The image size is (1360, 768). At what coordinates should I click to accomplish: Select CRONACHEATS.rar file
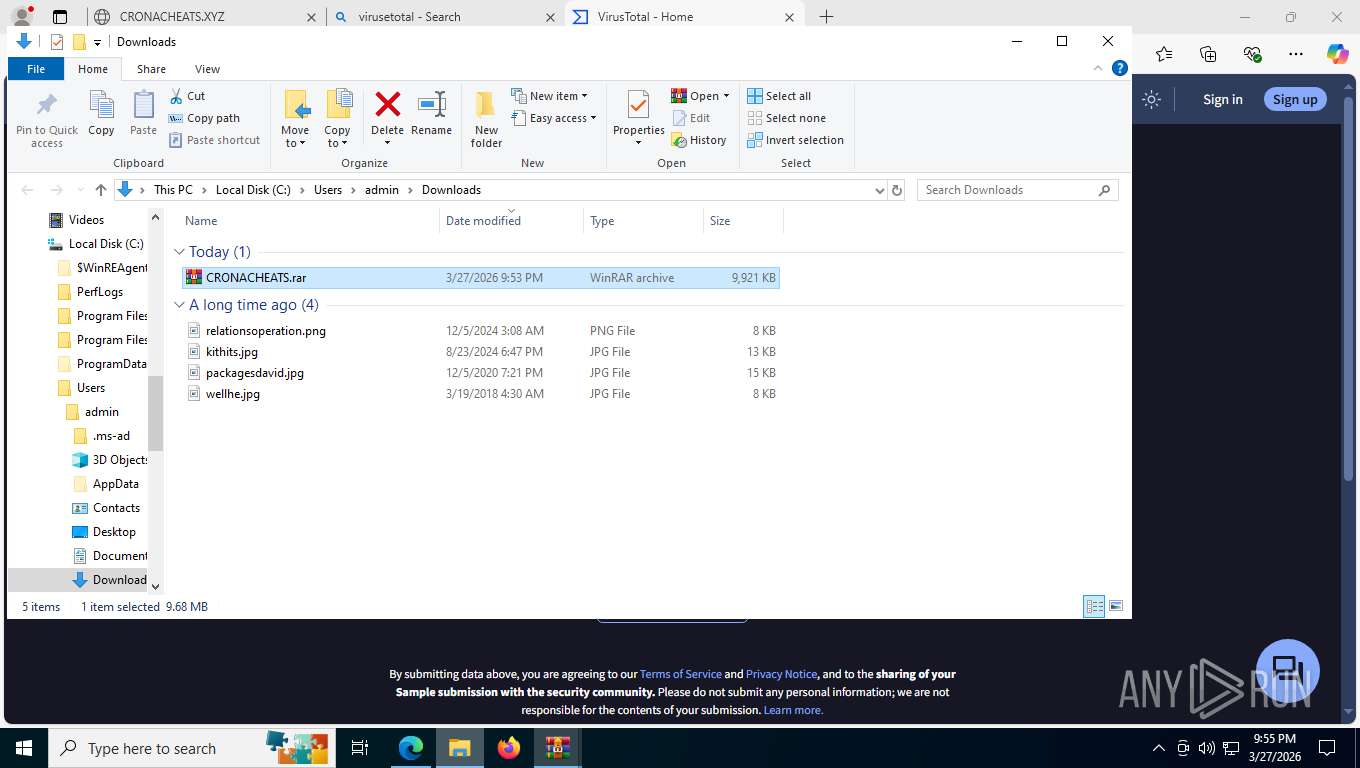pos(481,278)
